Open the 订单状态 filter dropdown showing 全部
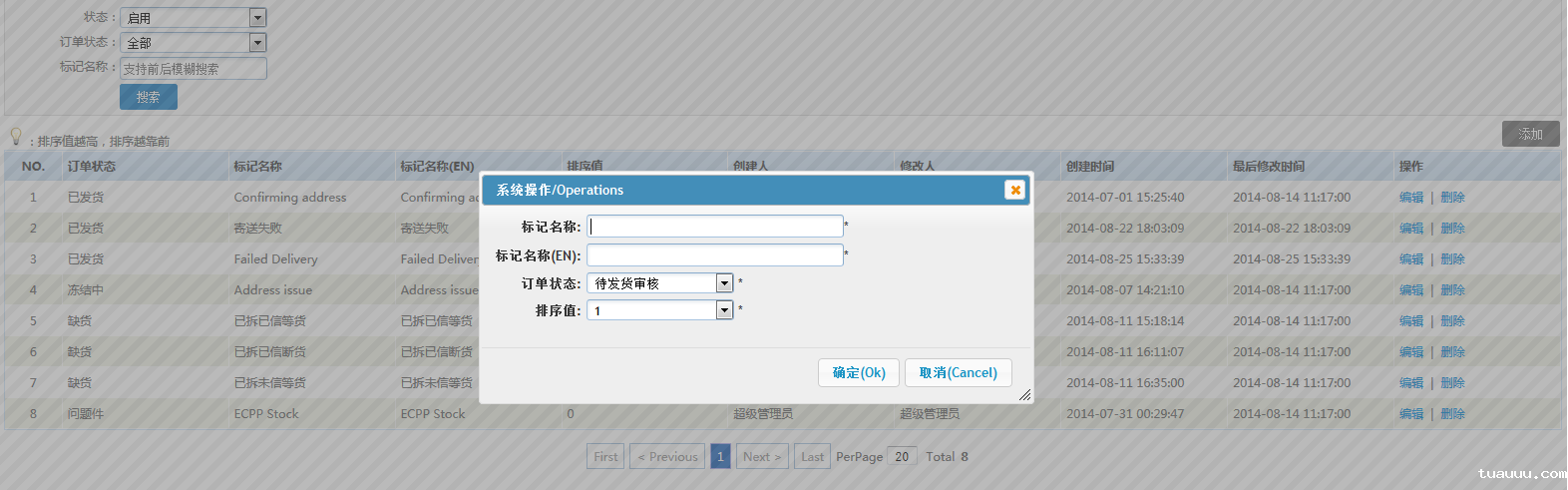This screenshot has width=1568, height=490. click(x=194, y=43)
